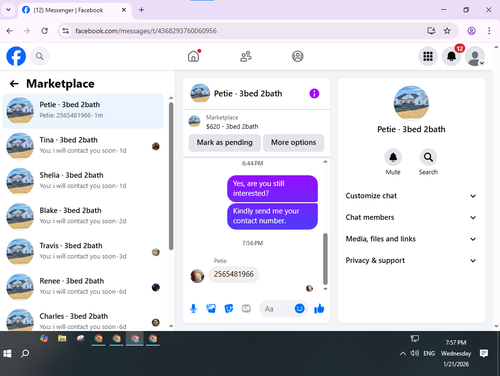Open Facebook search magnifier

tap(40, 56)
